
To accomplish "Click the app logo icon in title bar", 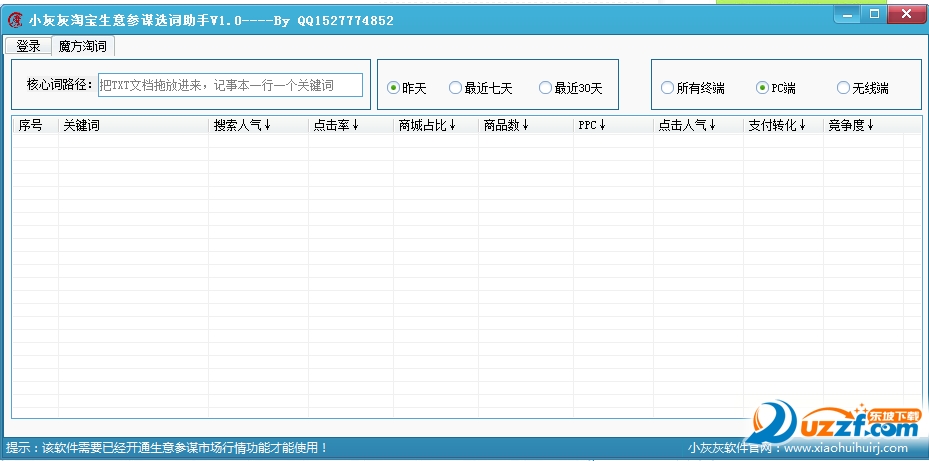I will (x=15, y=20).
